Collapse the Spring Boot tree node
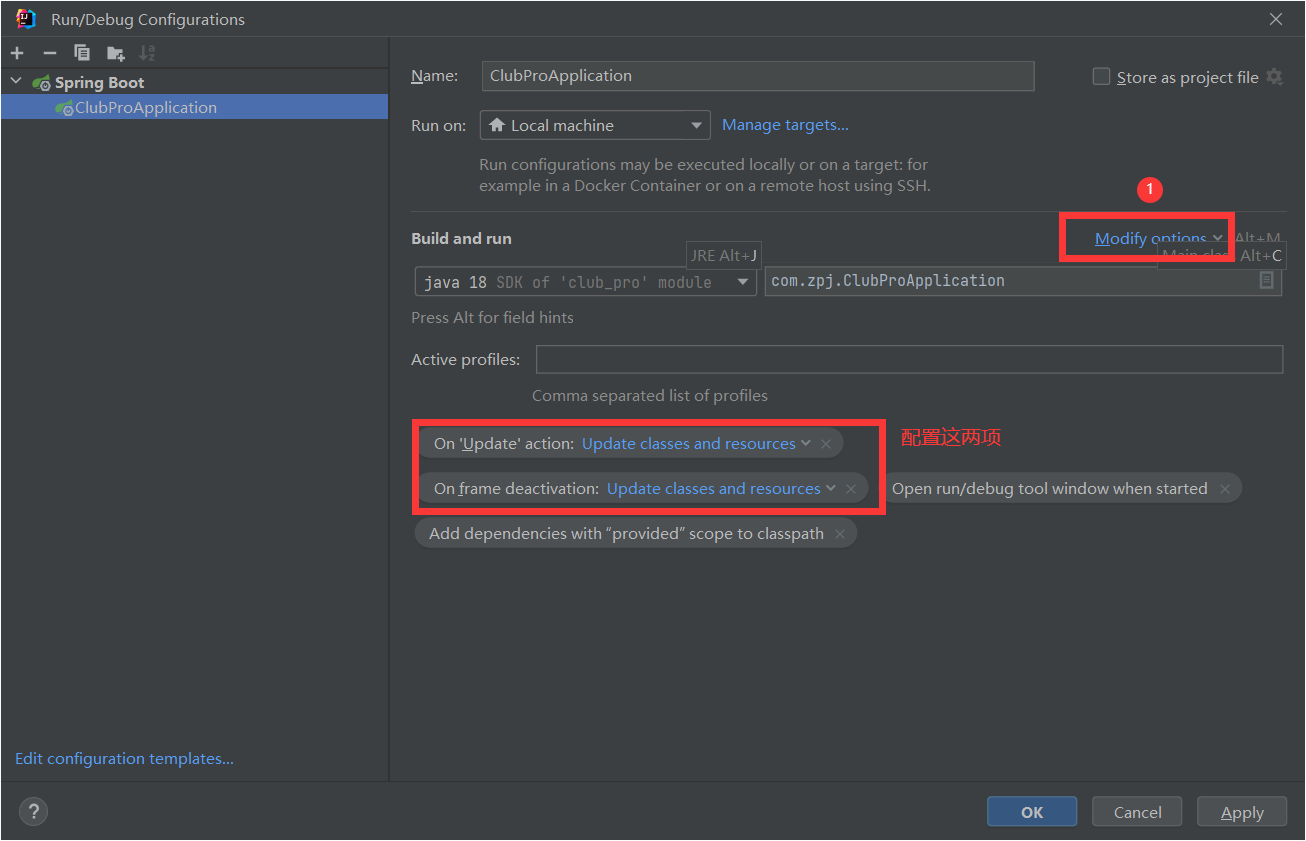The height and width of the screenshot is (841, 1306). tap(16, 82)
